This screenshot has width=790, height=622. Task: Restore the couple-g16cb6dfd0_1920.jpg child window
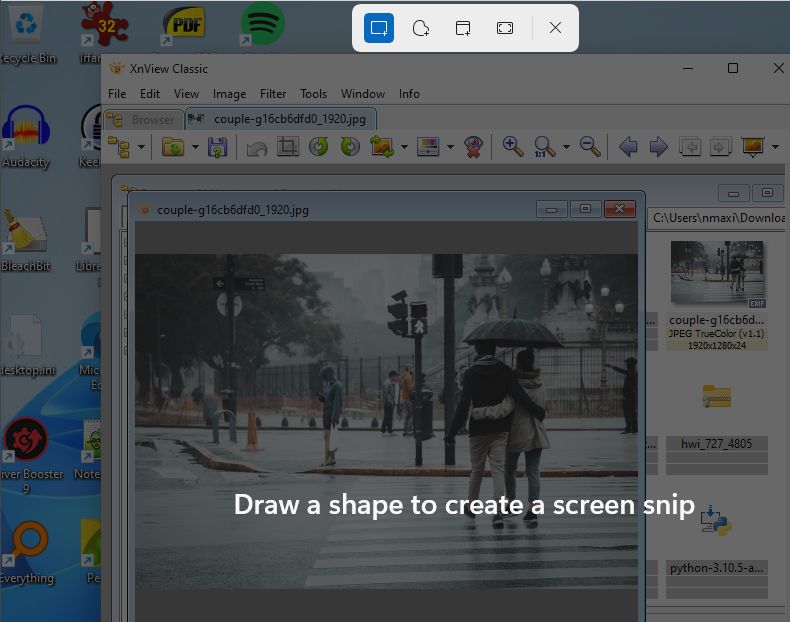(x=585, y=209)
